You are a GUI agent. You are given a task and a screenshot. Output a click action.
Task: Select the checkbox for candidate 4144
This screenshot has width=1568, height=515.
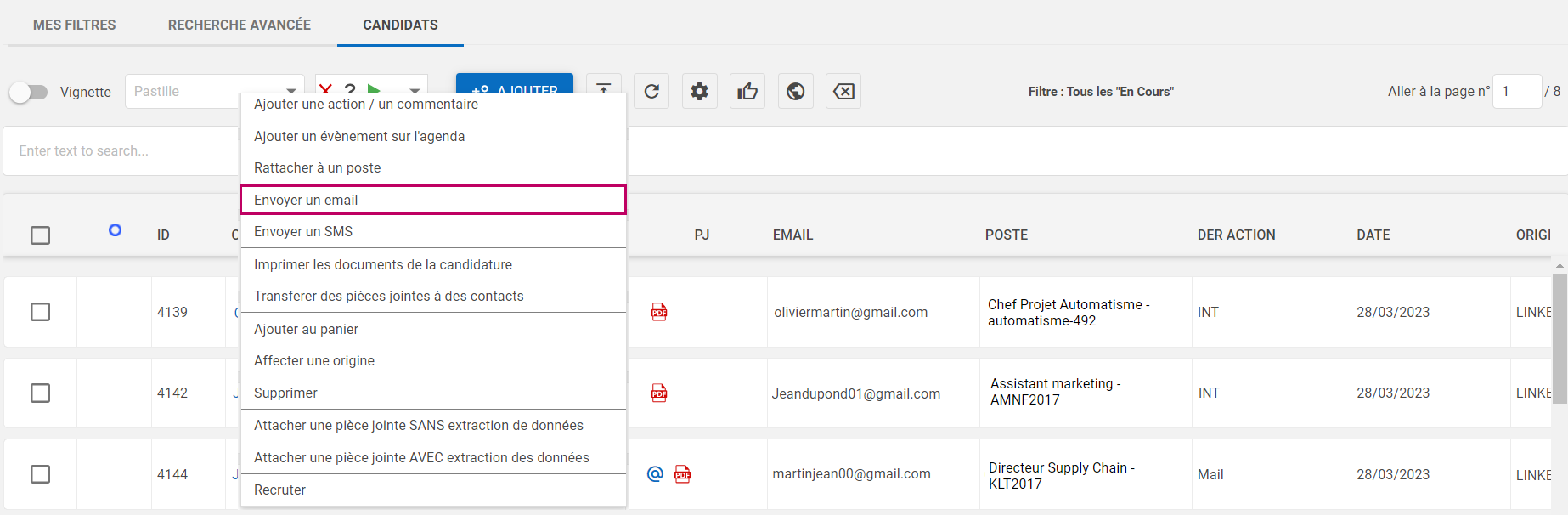[x=40, y=474]
